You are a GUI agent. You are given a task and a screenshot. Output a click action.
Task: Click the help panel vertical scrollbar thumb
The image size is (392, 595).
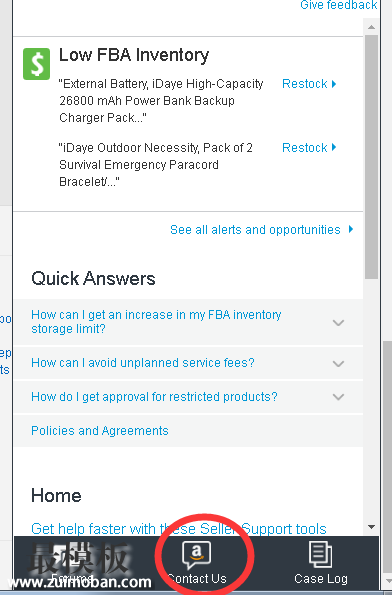(372, 157)
